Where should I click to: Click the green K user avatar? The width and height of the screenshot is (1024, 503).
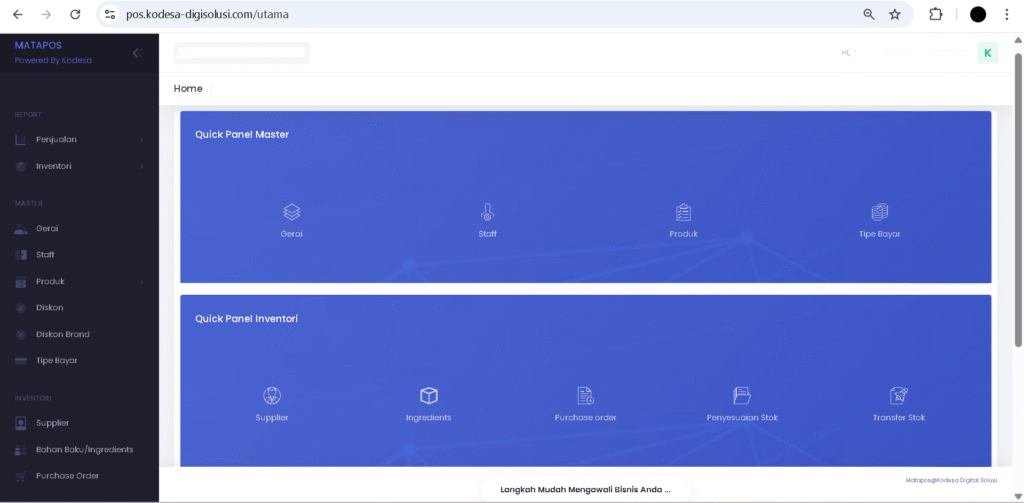point(987,53)
